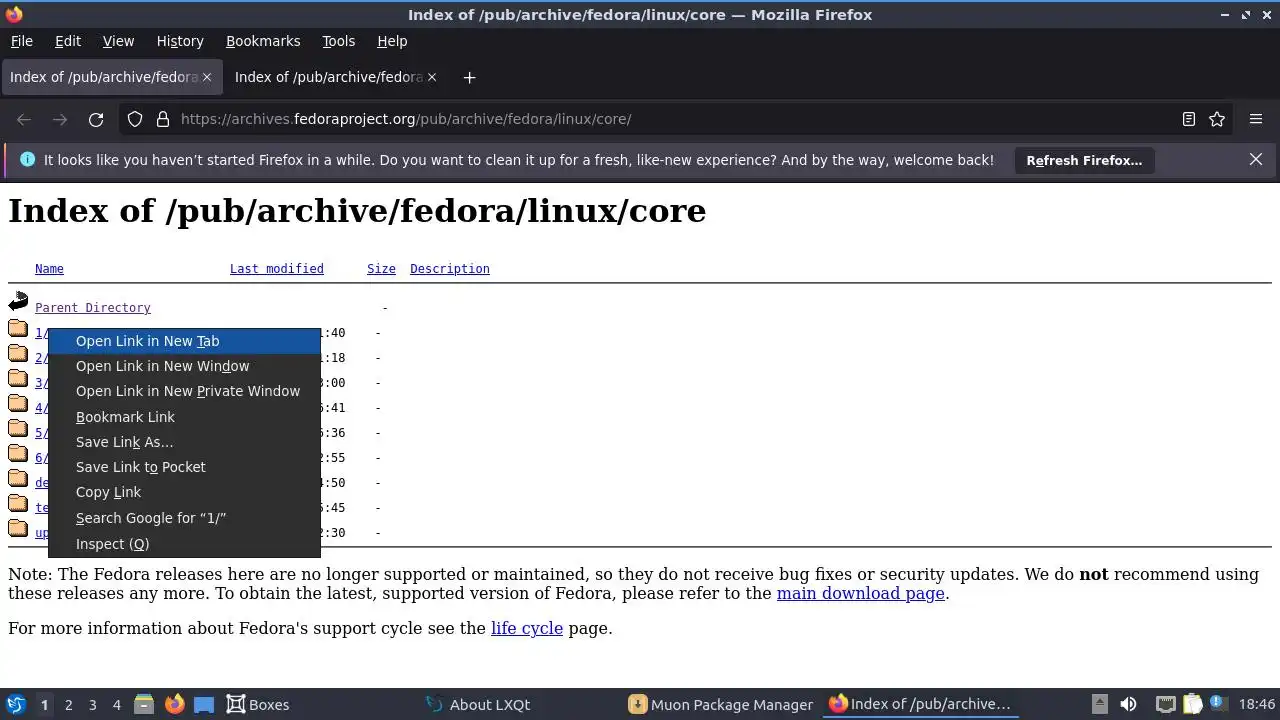Select Copy Link from context menu
This screenshot has width=1280, height=720.
tap(184, 492)
